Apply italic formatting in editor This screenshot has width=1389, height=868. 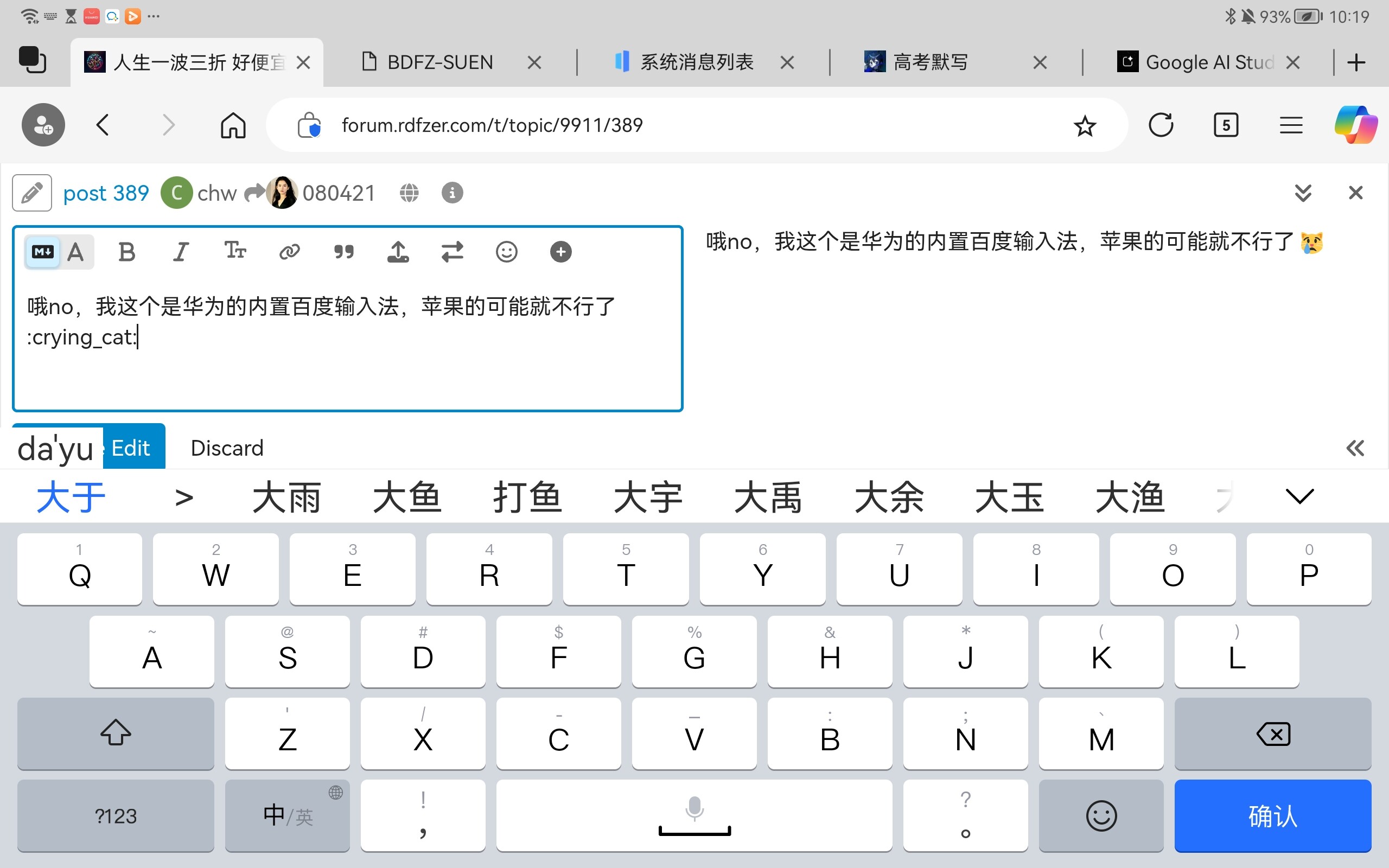(x=181, y=252)
